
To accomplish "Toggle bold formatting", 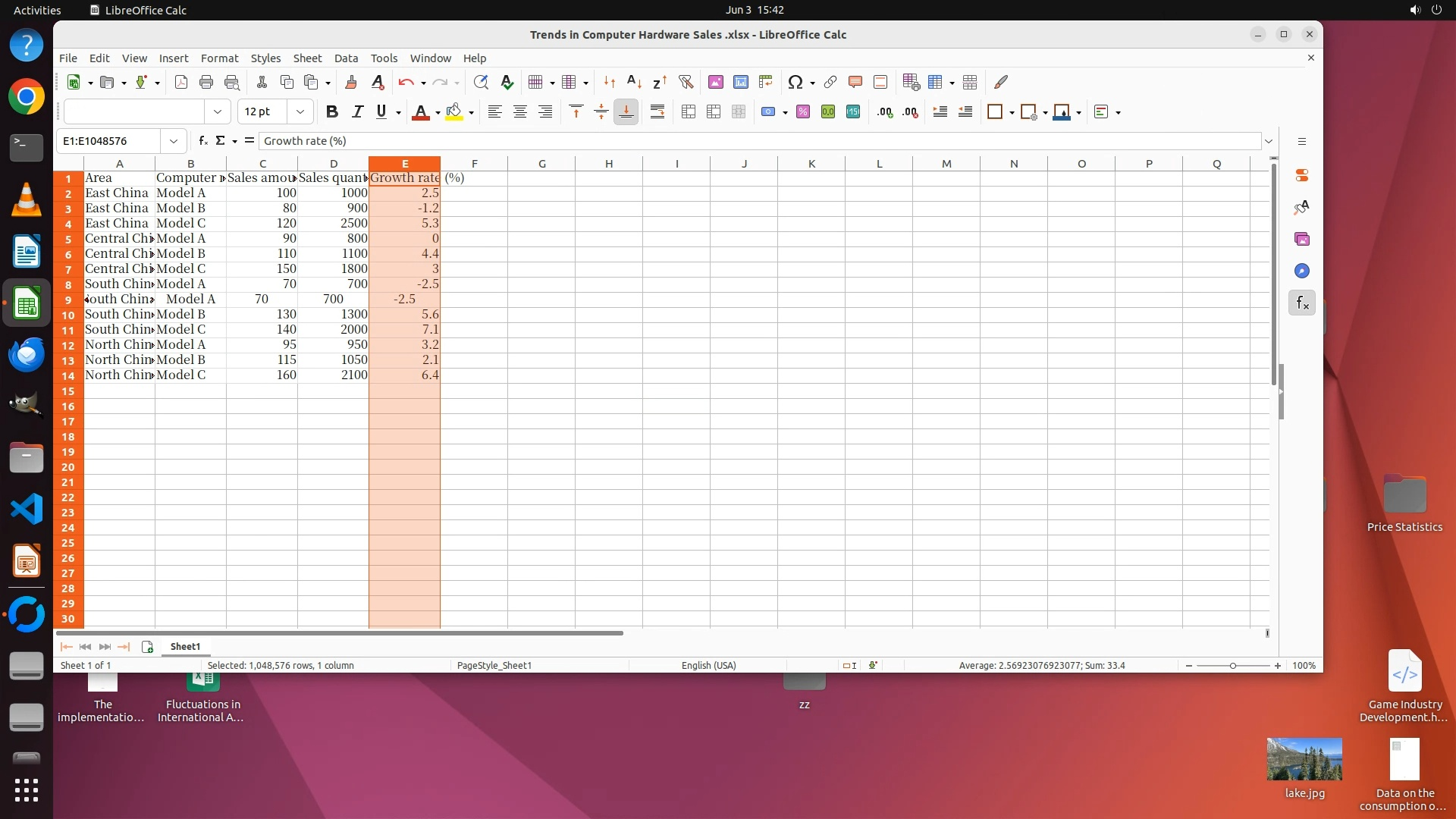I will click(331, 112).
